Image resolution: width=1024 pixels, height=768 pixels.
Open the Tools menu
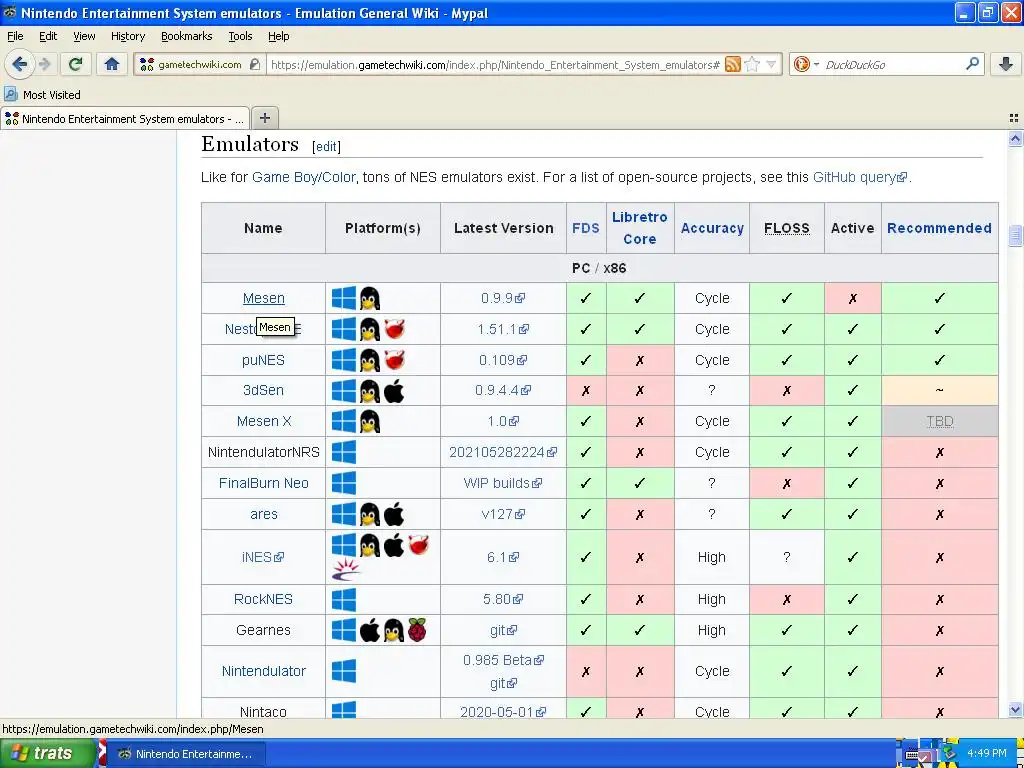point(240,36)
